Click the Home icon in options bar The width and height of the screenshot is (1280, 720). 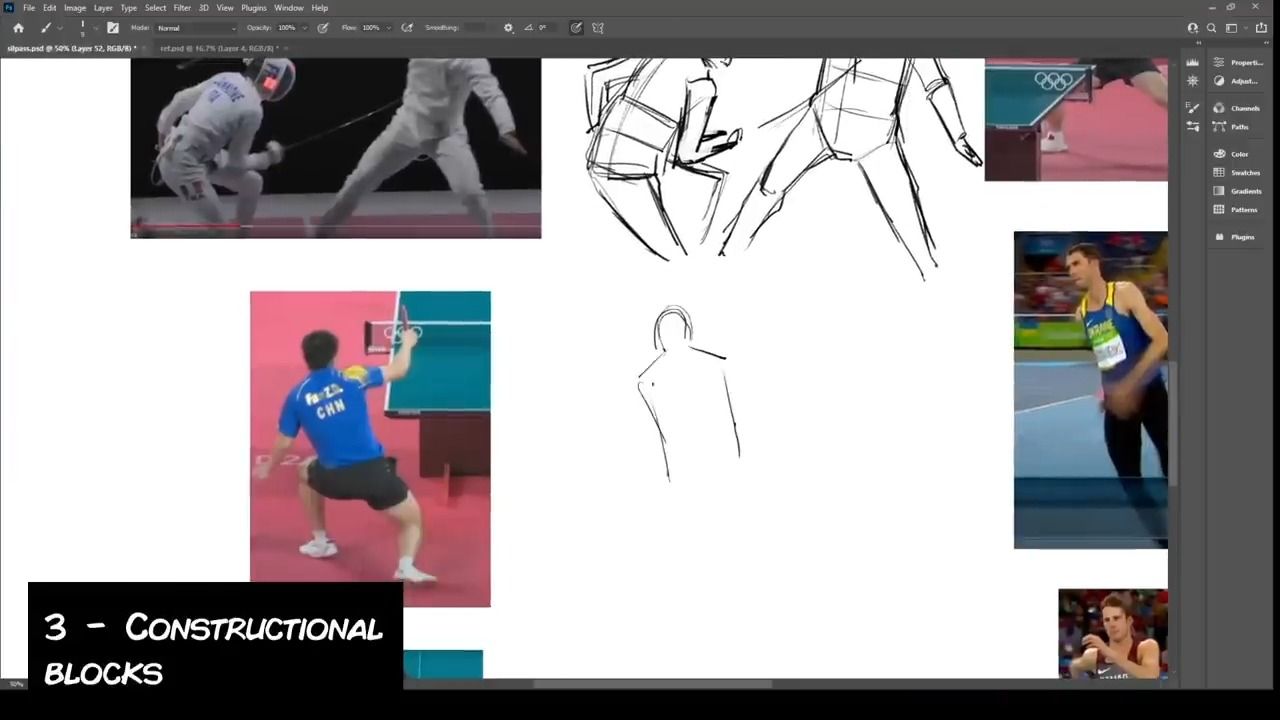pos(18,28)
